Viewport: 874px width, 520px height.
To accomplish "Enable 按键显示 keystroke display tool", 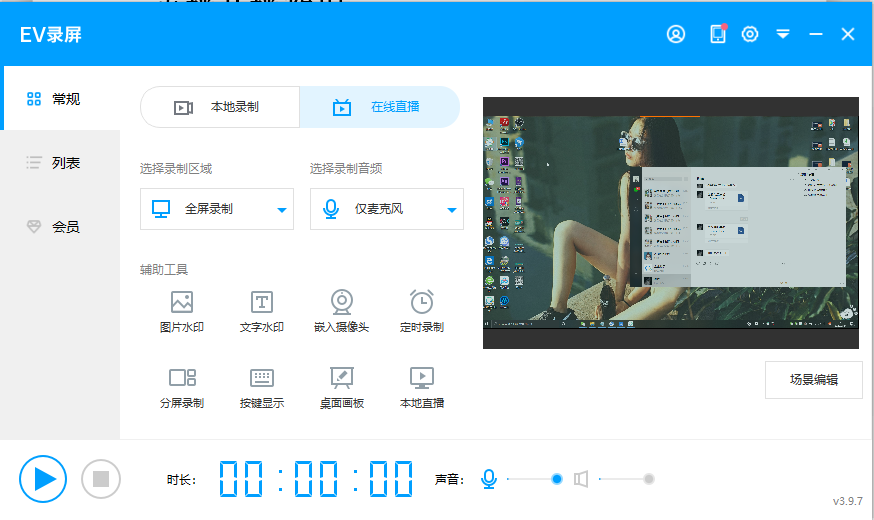I will pos(261,388).
